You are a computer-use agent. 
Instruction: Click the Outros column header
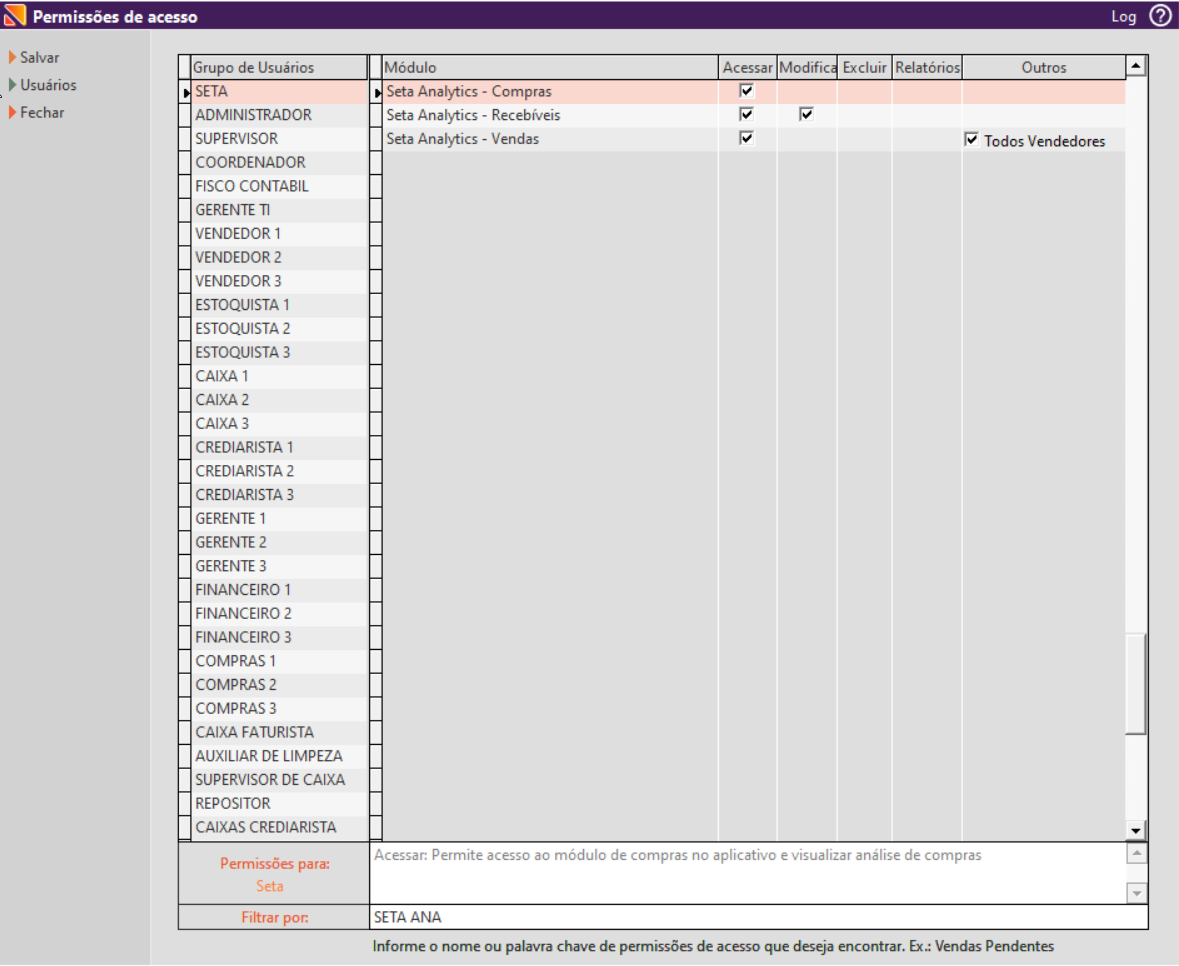[x=1044, y=68]
